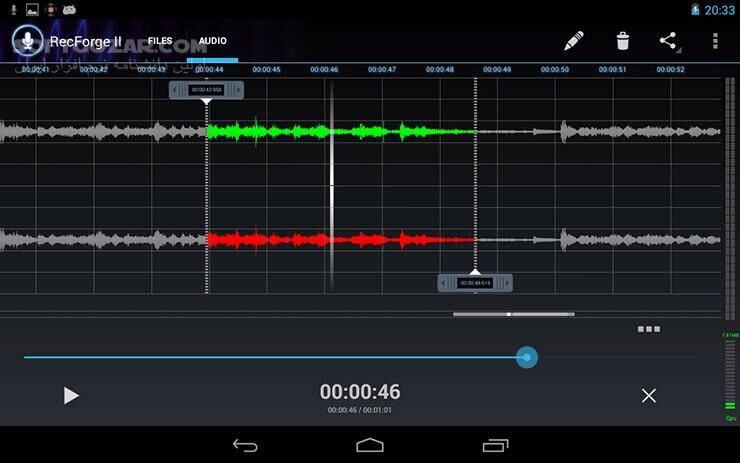Close the player with the X button
This screenshot has height=463, width=740.
[x=648, y=396]
